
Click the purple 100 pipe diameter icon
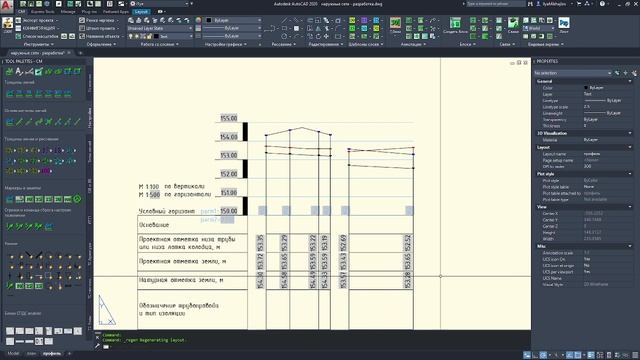coord(46,171)
